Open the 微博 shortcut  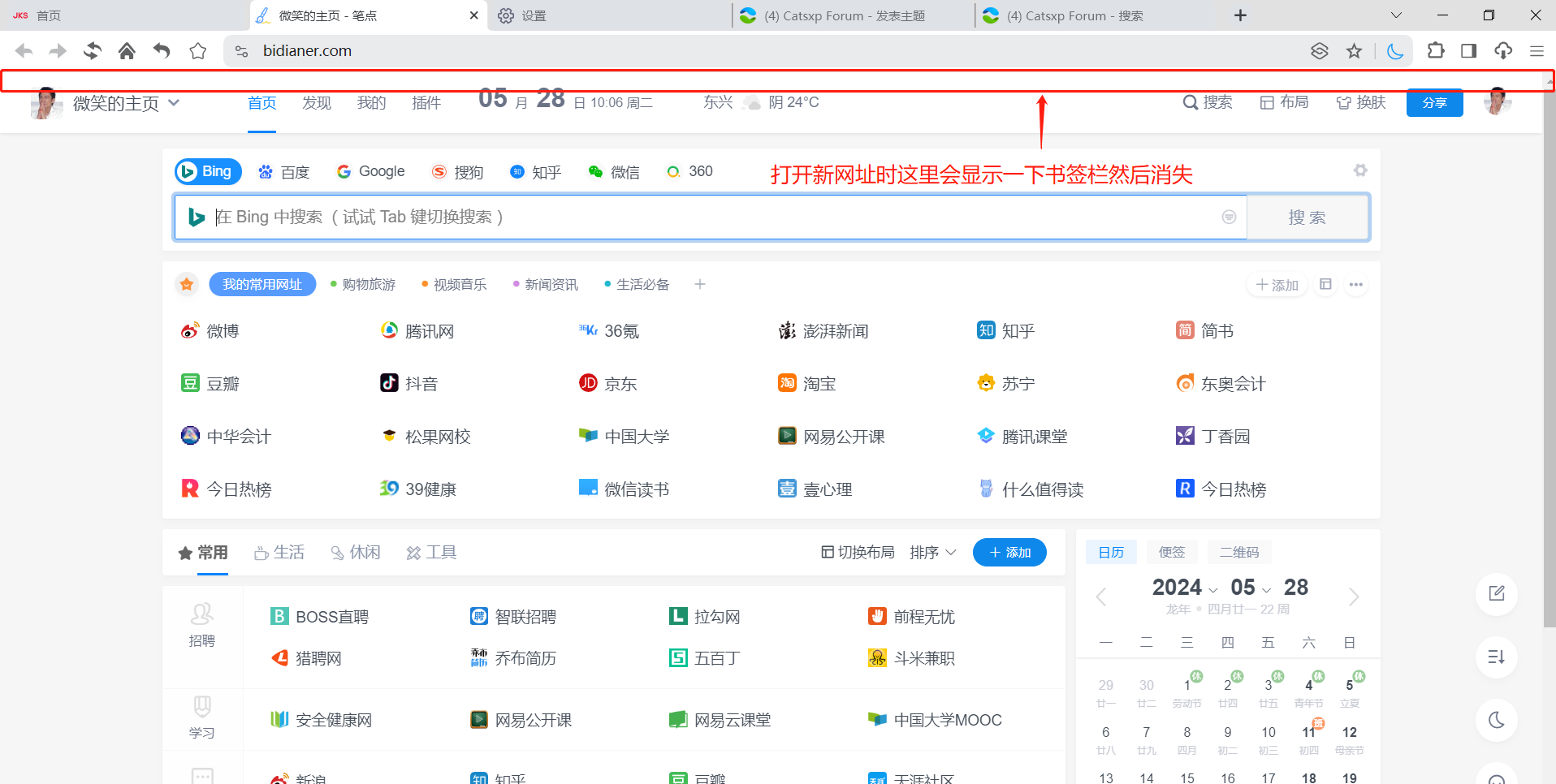point(210,331)
